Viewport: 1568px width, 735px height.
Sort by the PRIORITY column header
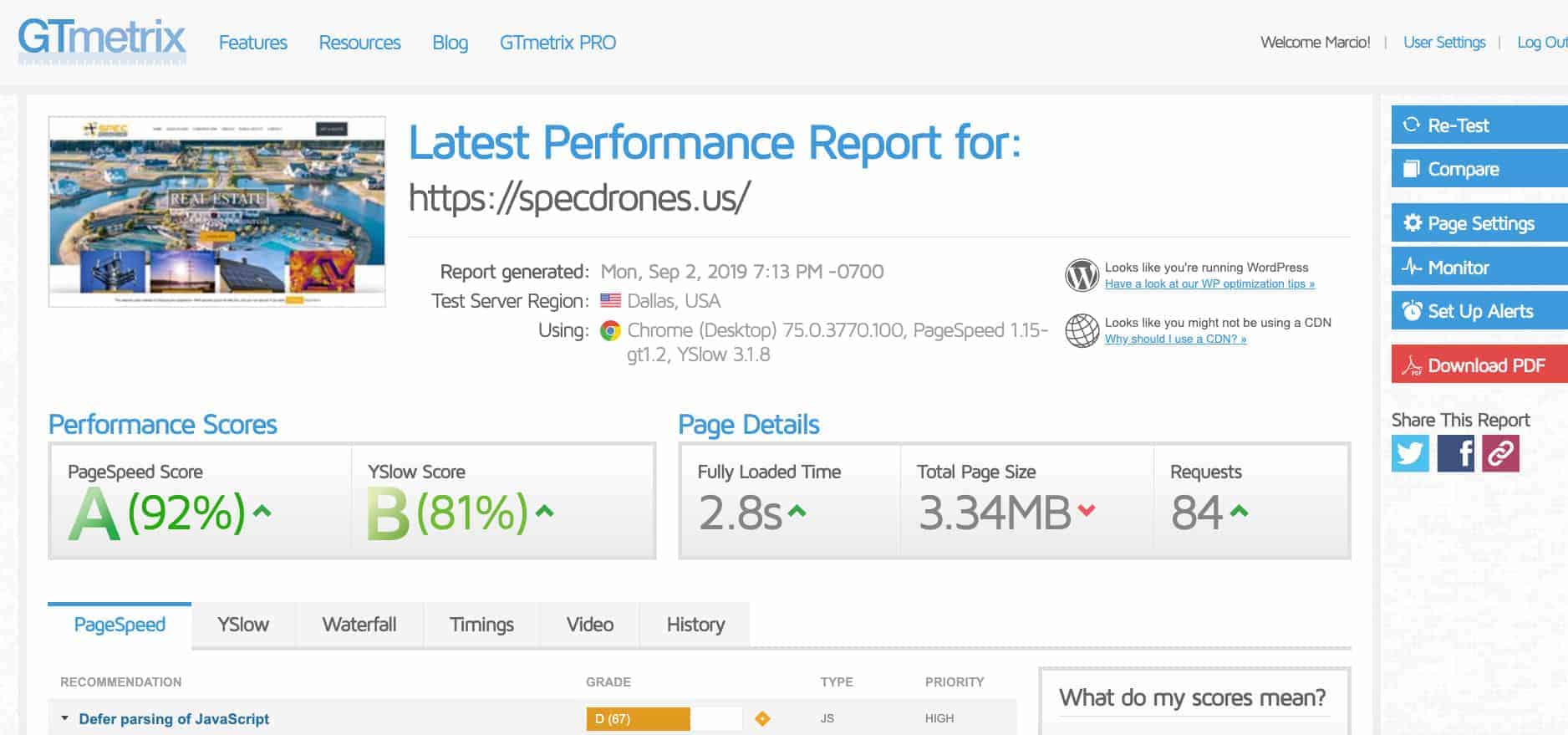coord(955,682)
